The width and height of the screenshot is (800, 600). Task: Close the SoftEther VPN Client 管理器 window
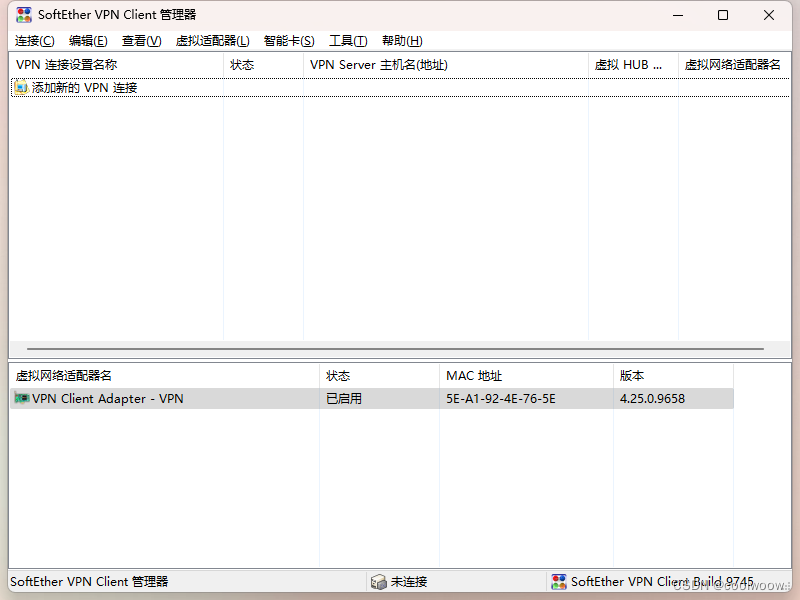pos(769,15)
